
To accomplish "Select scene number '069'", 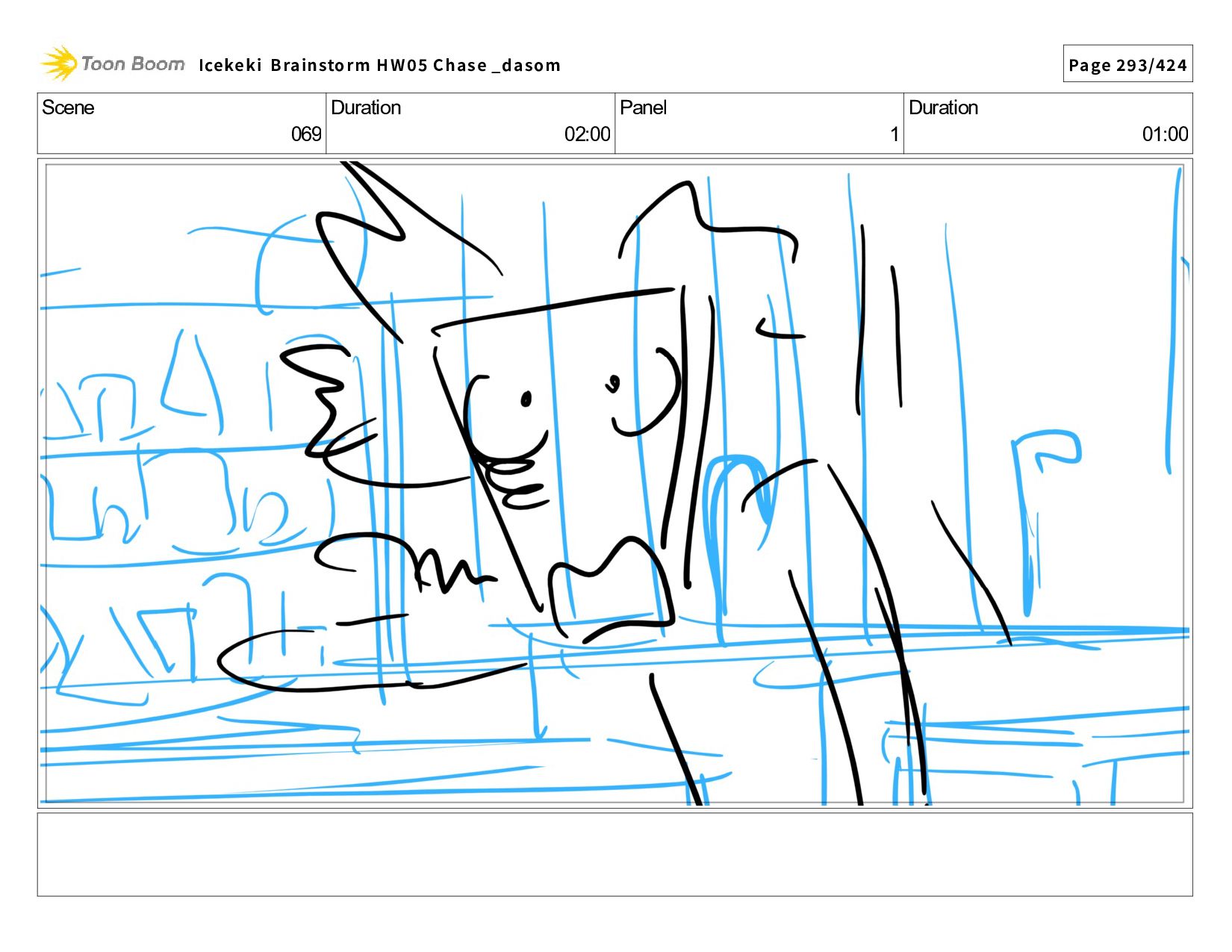I will point(306,134).
